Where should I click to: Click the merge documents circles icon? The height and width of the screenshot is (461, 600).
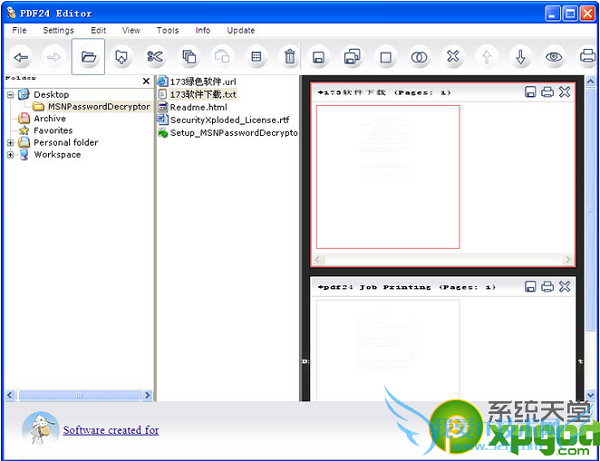[419, 57]
